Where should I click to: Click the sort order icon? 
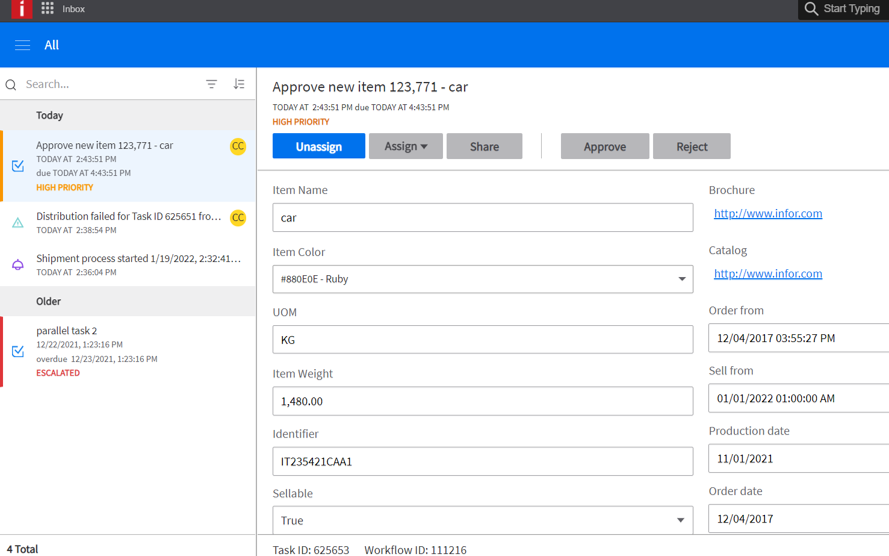(x=239, y=84)
